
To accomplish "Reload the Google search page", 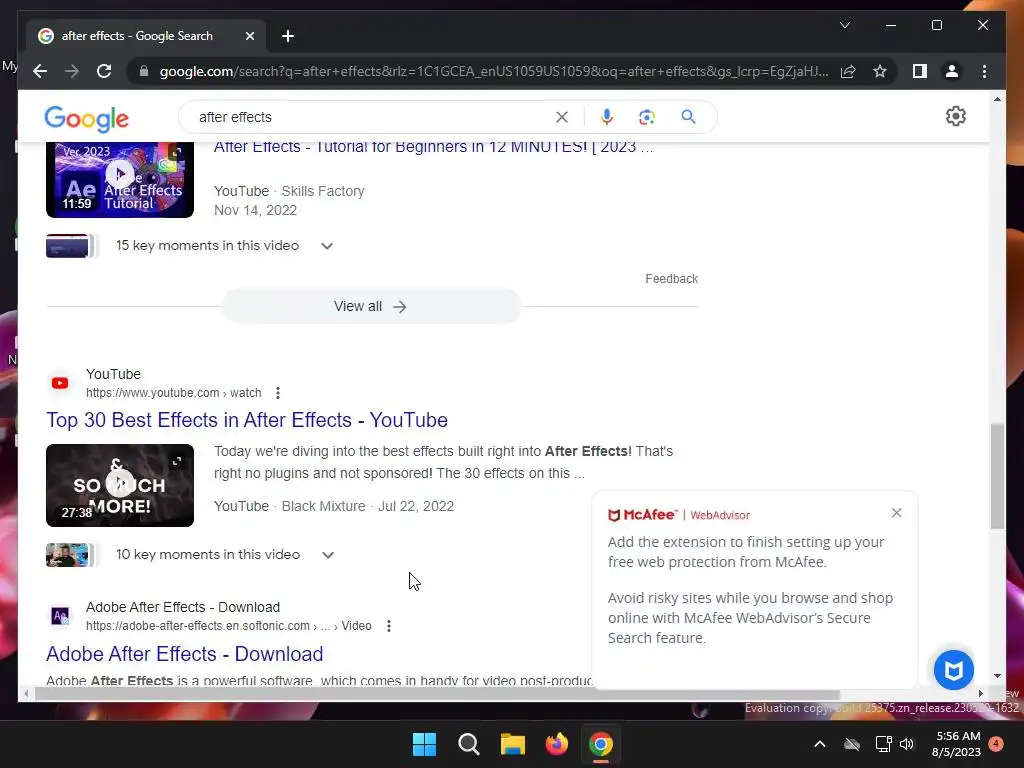I will [104, 71].
